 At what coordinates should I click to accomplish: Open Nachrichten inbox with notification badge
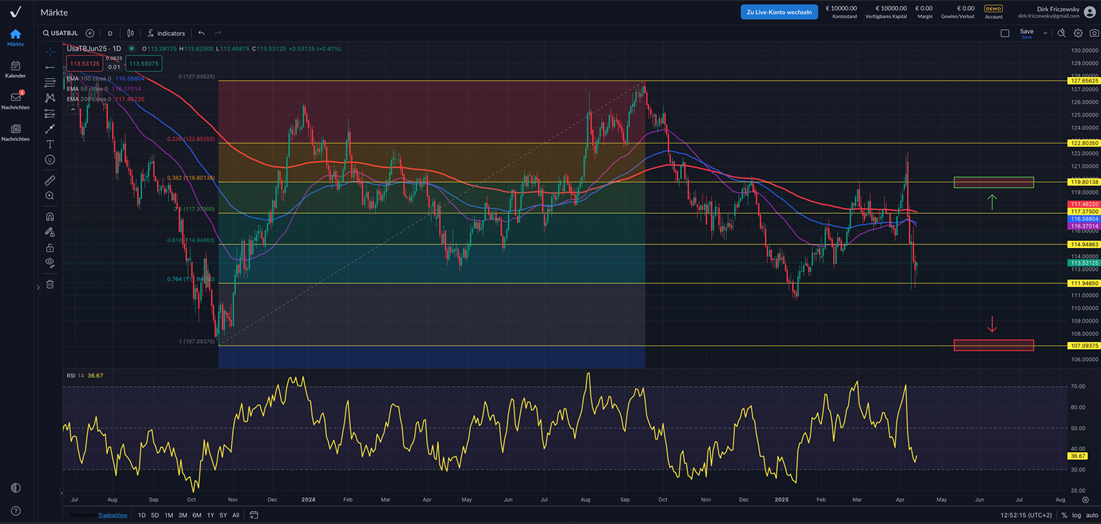click(x=15, y=100)
